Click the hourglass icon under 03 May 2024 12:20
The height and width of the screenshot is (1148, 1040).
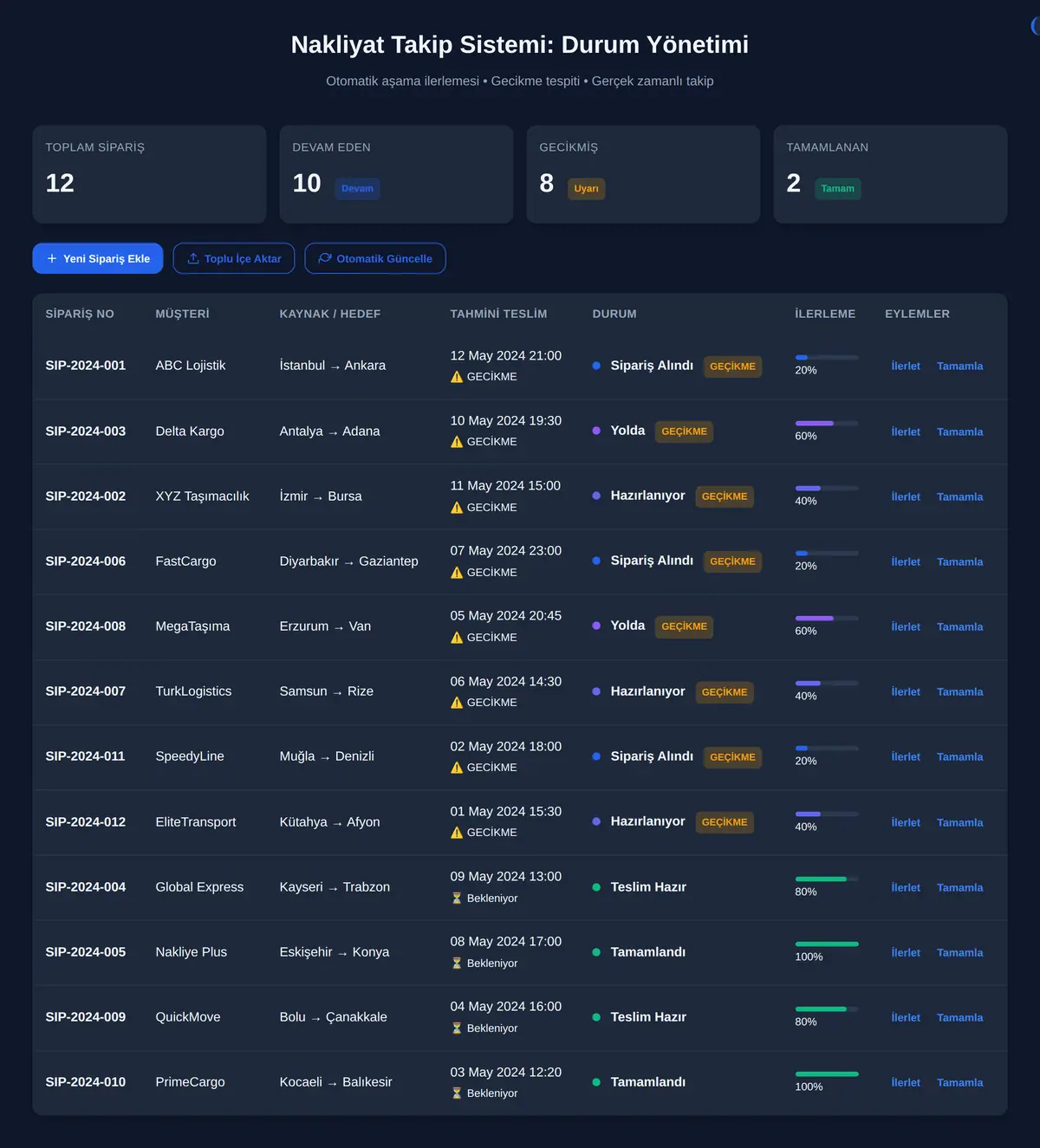click(457, 1093)
